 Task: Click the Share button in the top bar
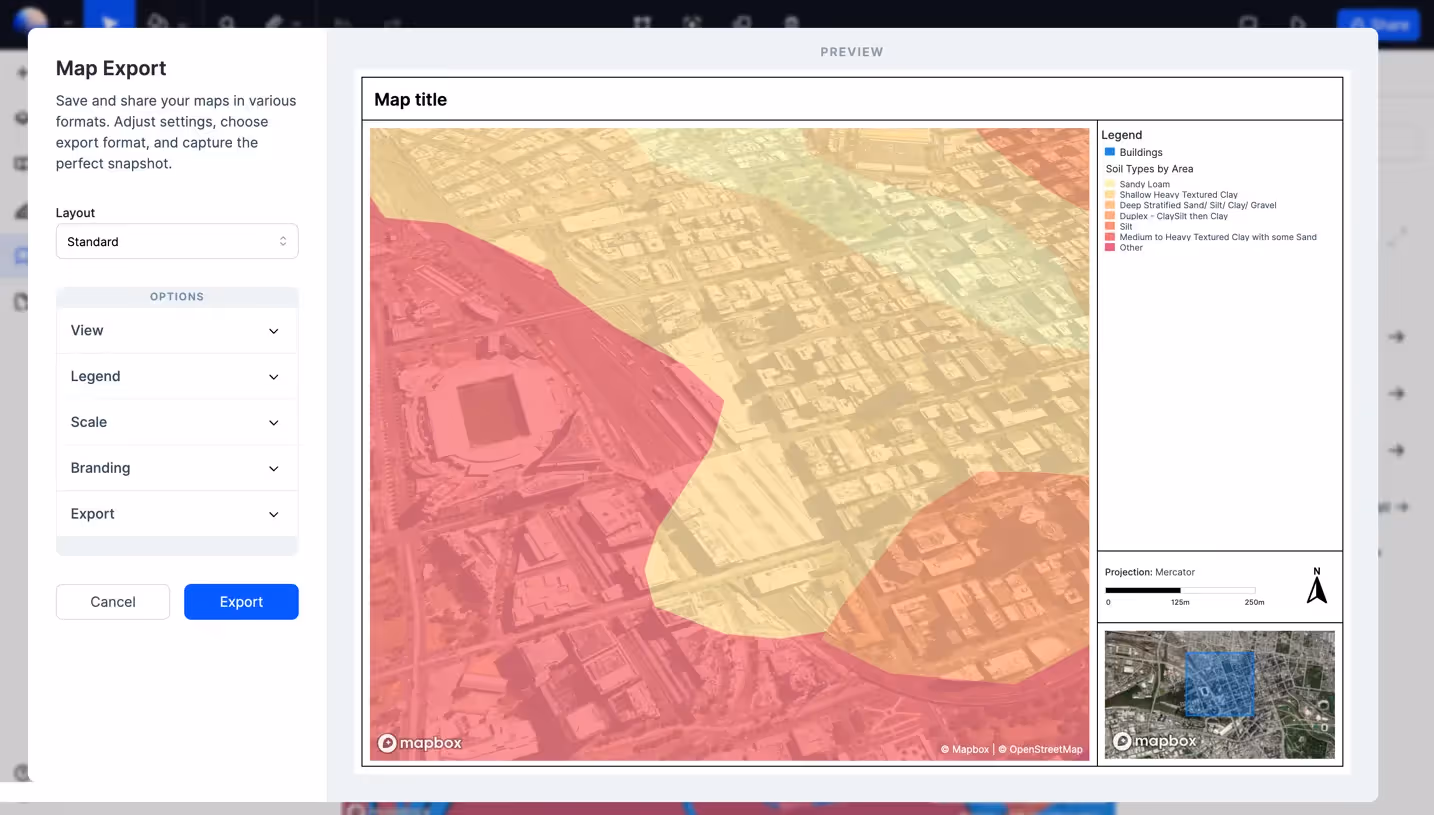1380,22
